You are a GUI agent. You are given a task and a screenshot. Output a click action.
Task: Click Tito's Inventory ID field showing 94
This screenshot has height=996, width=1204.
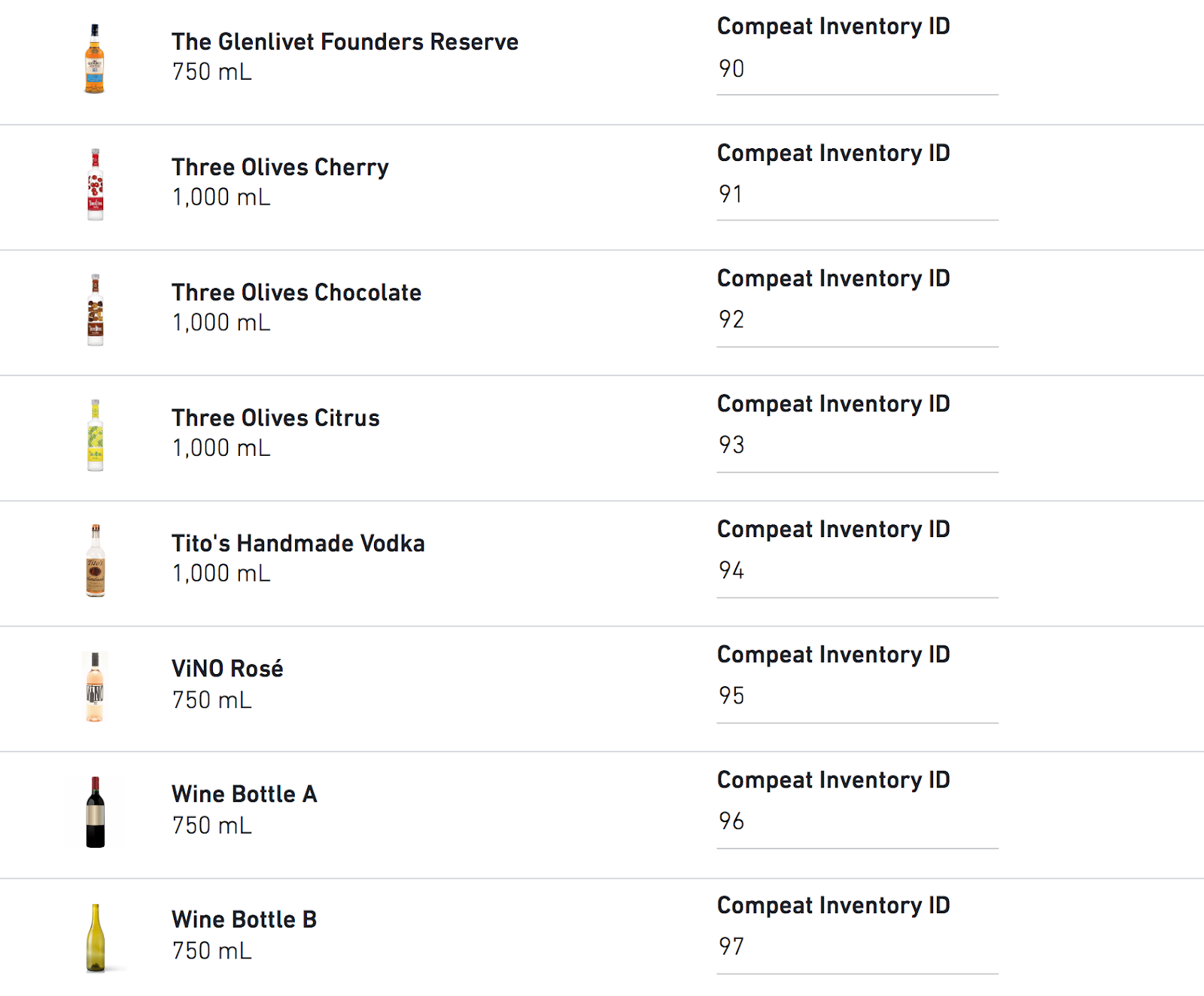pos(856,571)
